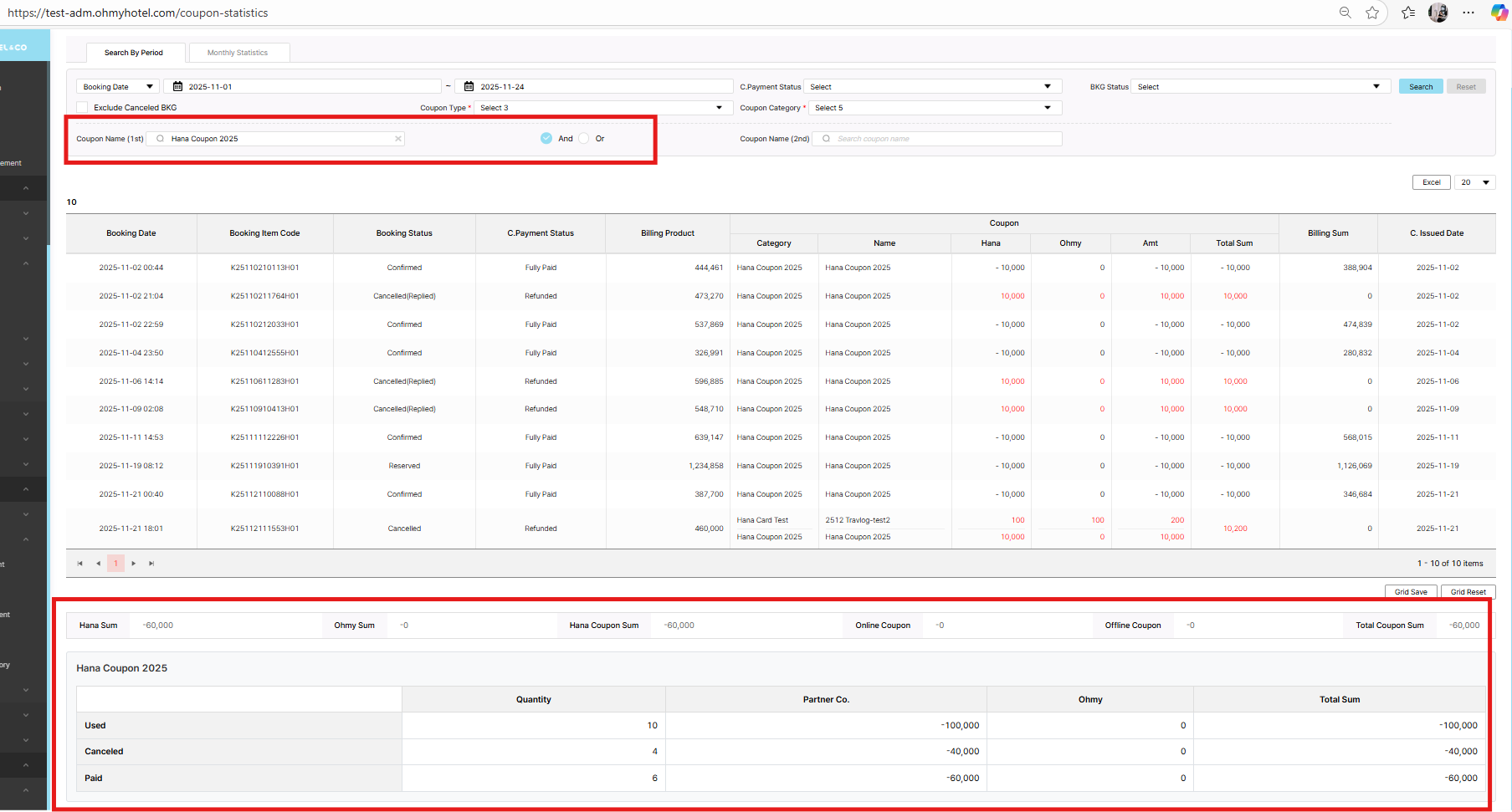Clear the Coupon Name (1st) field with the X icon
Viewport: 1512px width, 812px height.
coord(398,139)
